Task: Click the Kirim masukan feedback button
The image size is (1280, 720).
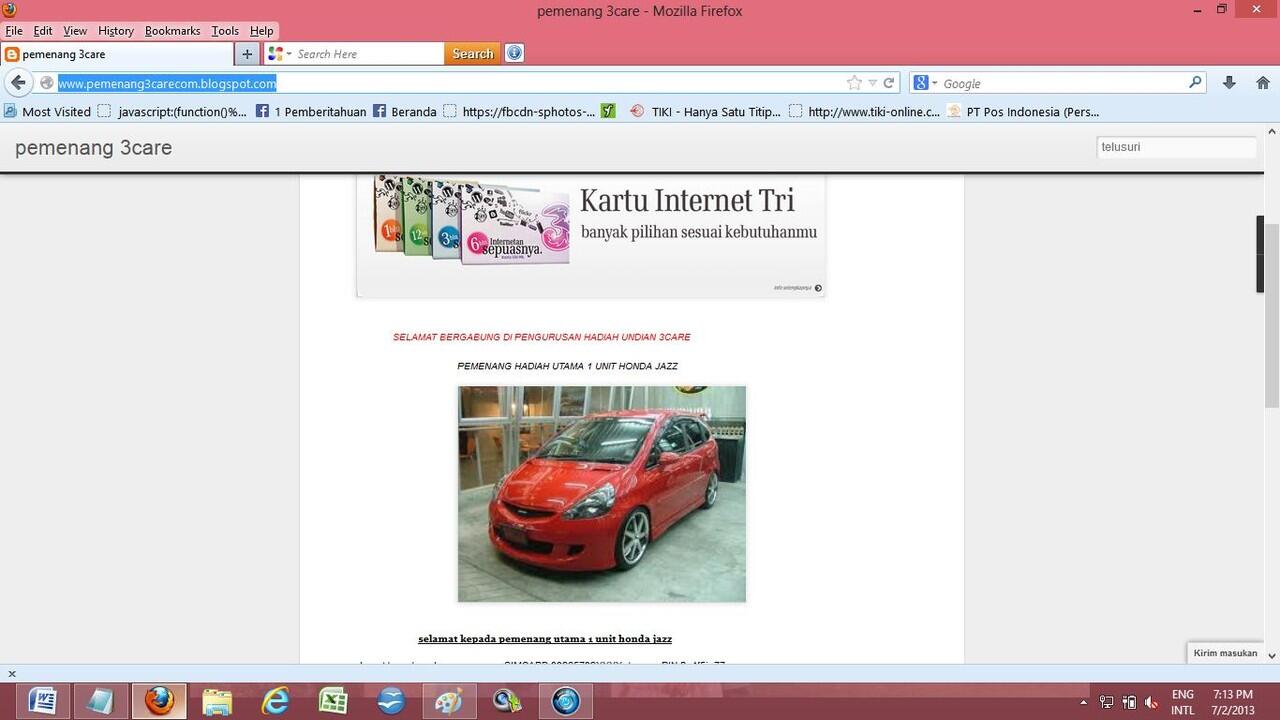Action: pos(1225,653)
